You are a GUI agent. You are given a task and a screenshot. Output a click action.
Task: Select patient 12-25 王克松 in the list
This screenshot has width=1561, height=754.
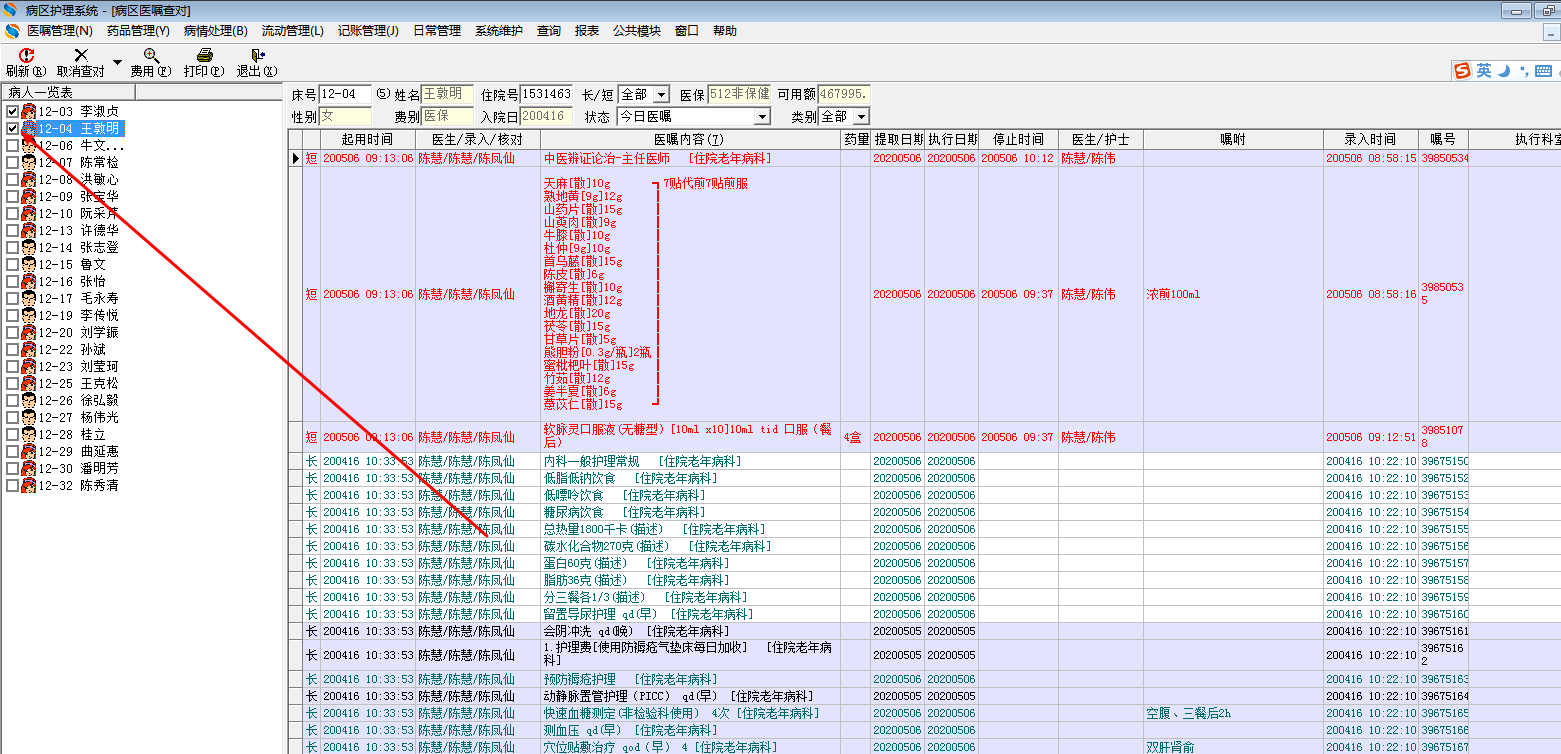[78, 383]
